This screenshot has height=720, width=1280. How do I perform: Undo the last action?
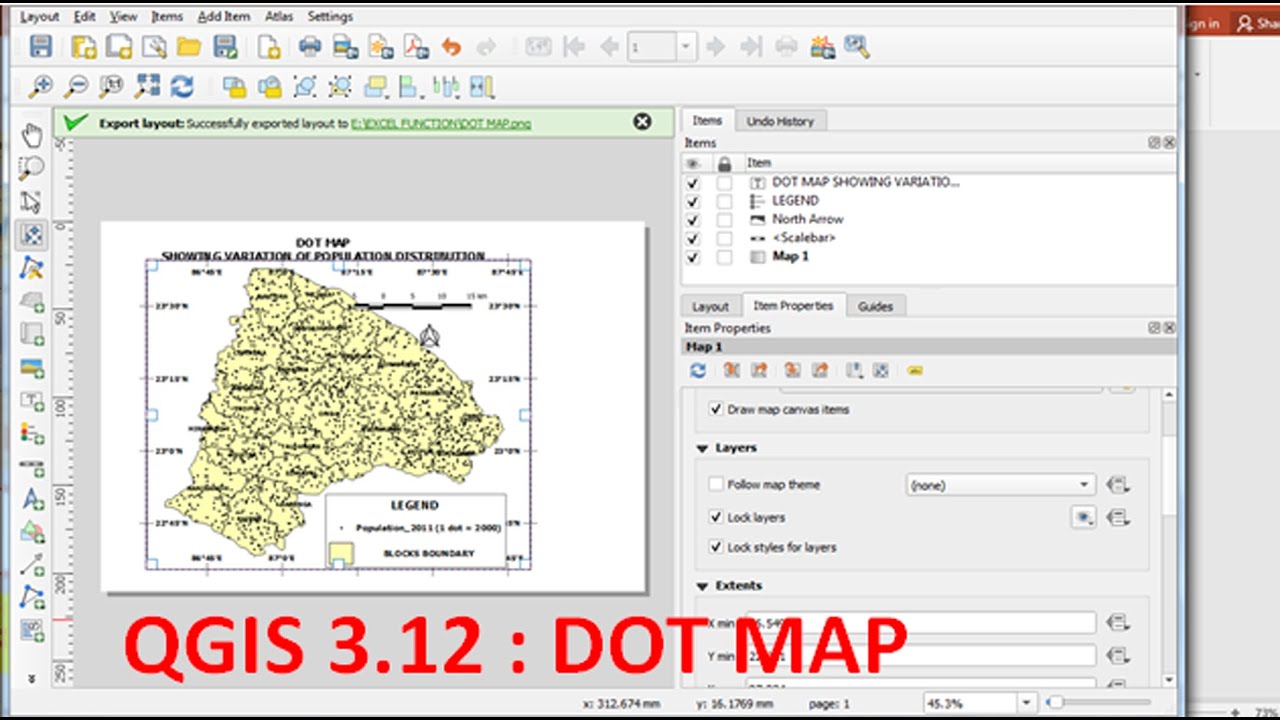451,47
